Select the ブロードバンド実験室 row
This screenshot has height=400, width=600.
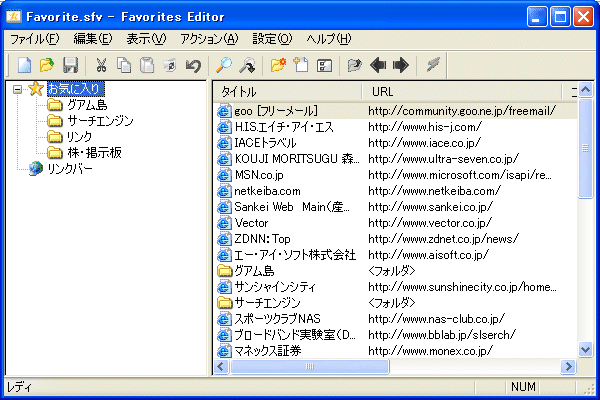[x=396, y=335]
